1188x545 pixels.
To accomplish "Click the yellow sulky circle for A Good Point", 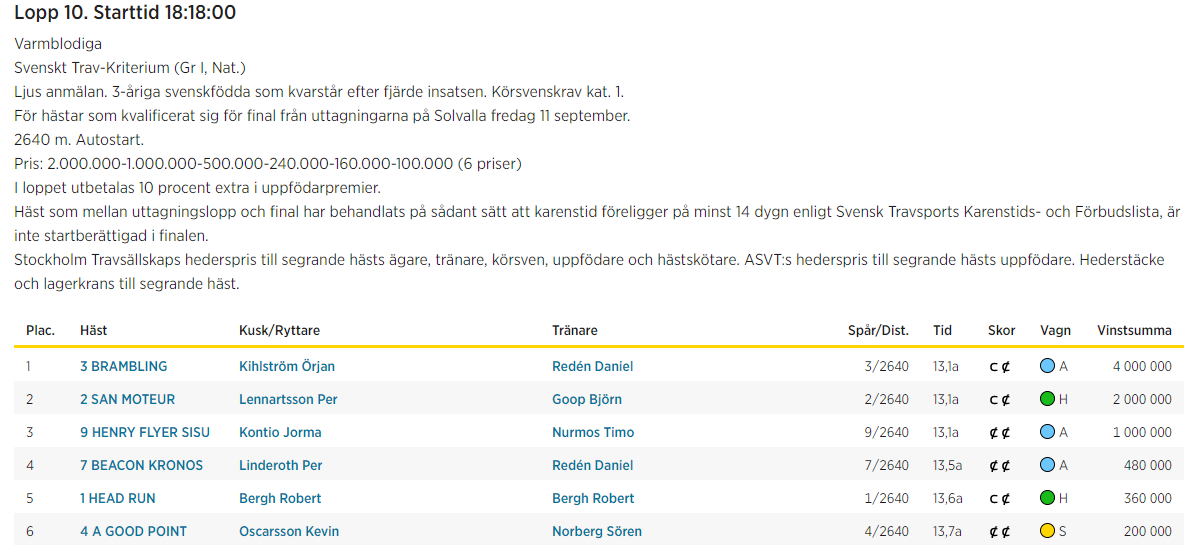I will click(1048, 531).
